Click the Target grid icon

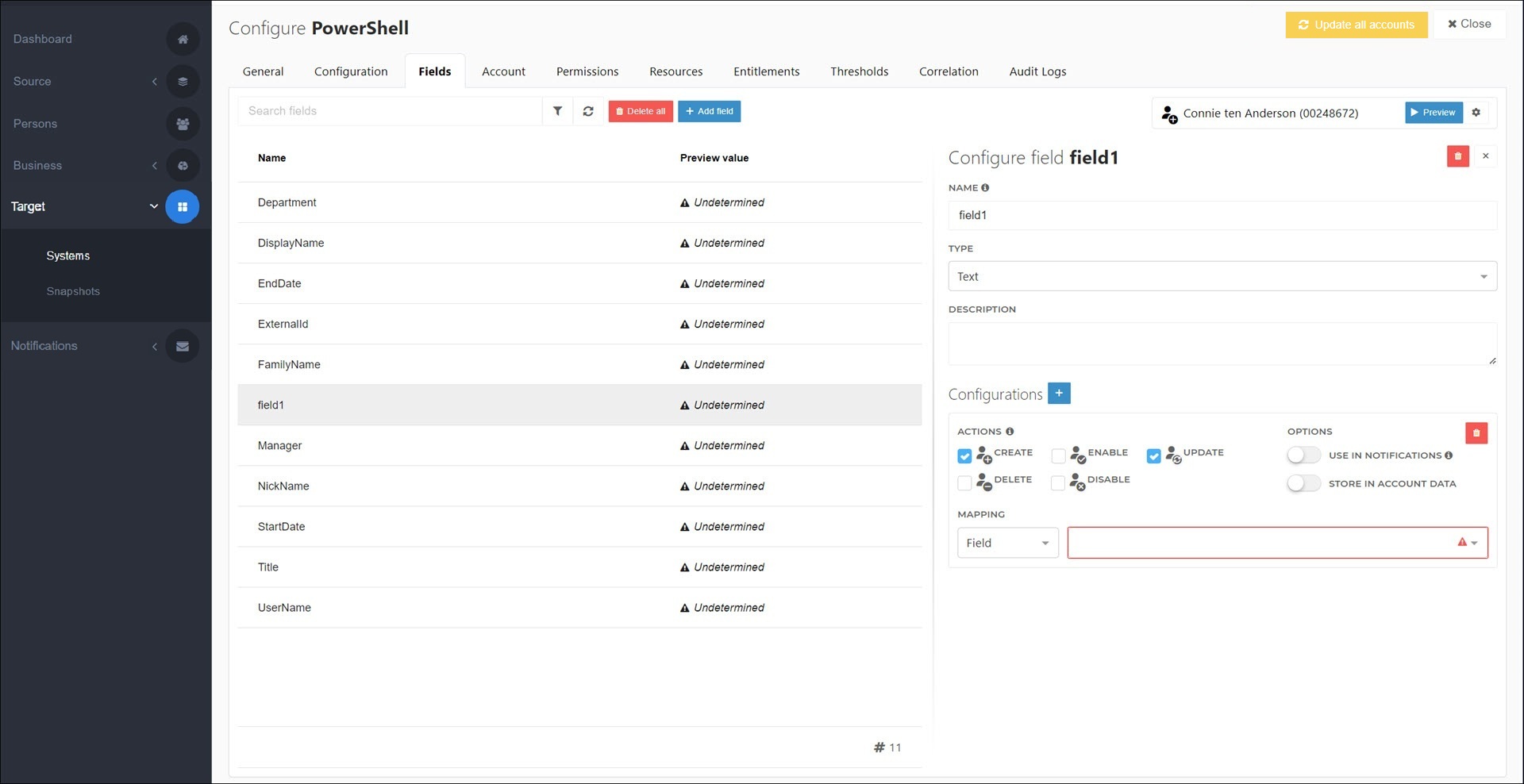point(183,206)
